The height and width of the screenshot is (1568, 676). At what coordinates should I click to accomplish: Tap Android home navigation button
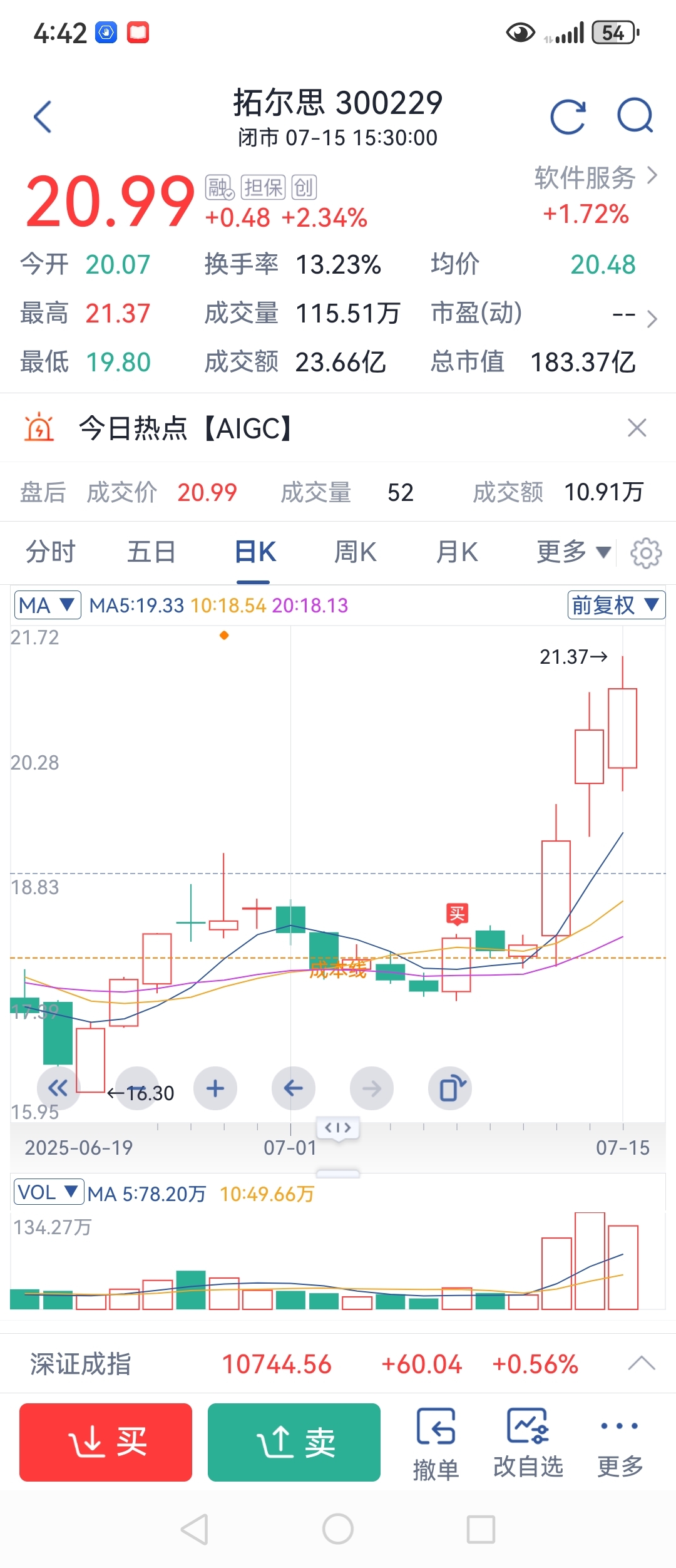[338, 1529]
